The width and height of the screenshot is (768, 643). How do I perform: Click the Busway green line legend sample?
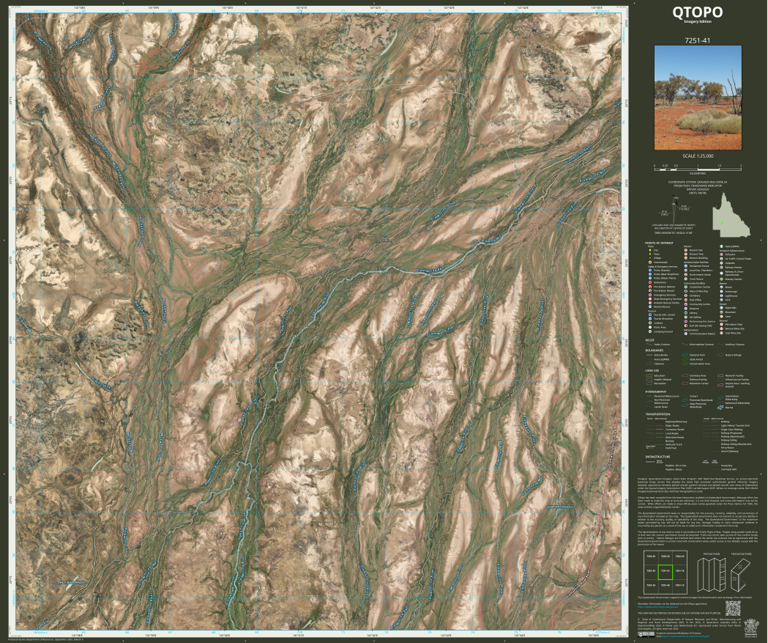coord(659,441)
